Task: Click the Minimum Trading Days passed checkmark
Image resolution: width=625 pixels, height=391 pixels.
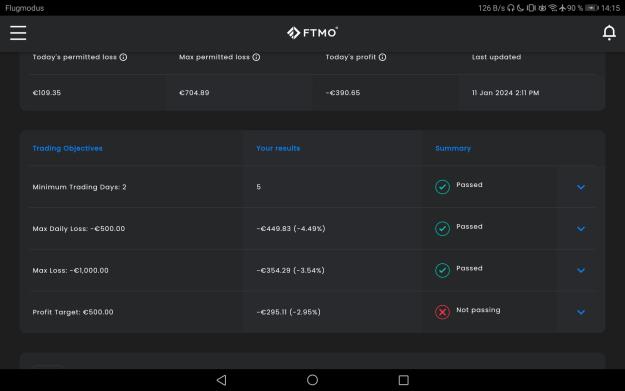Action: tap(442, 187)
